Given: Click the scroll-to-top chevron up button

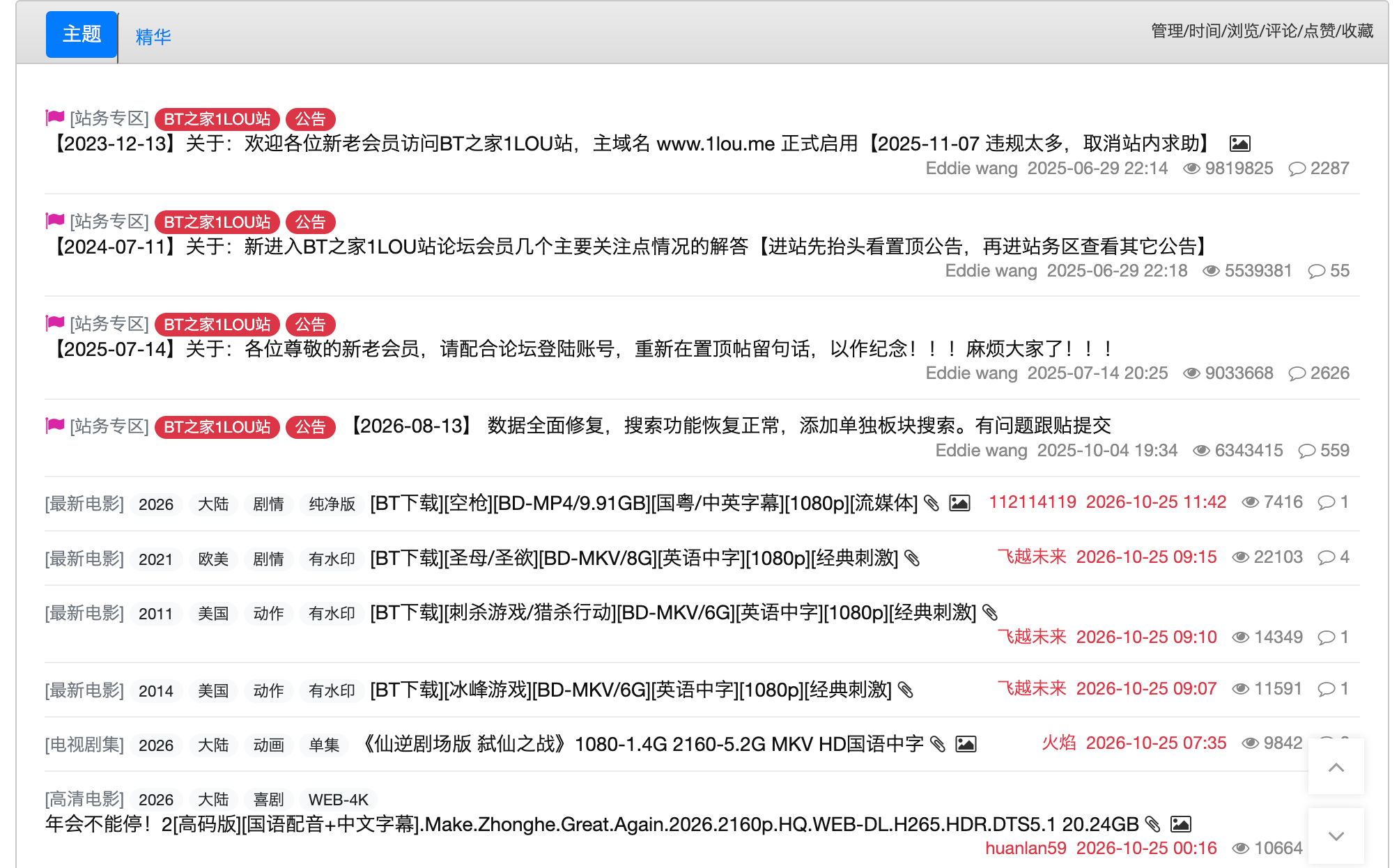Looking at the screenshot, I should click(1336, 767).
